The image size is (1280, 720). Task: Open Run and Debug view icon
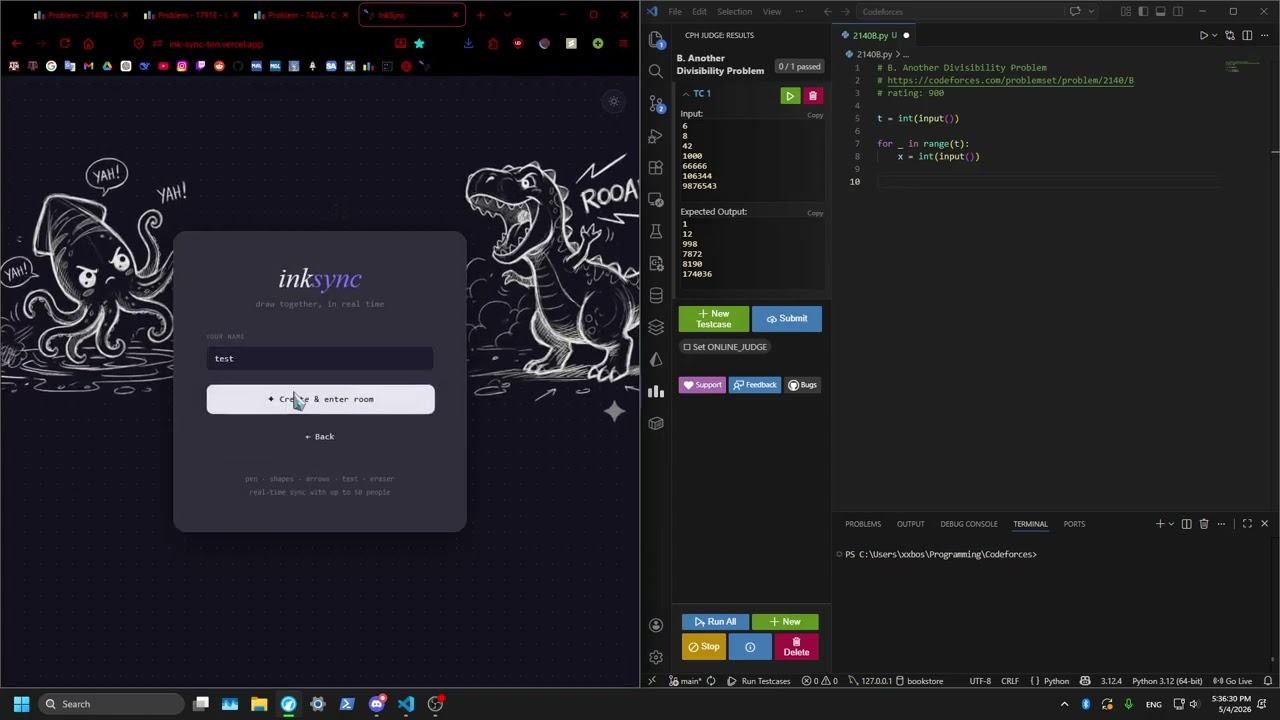656,135
